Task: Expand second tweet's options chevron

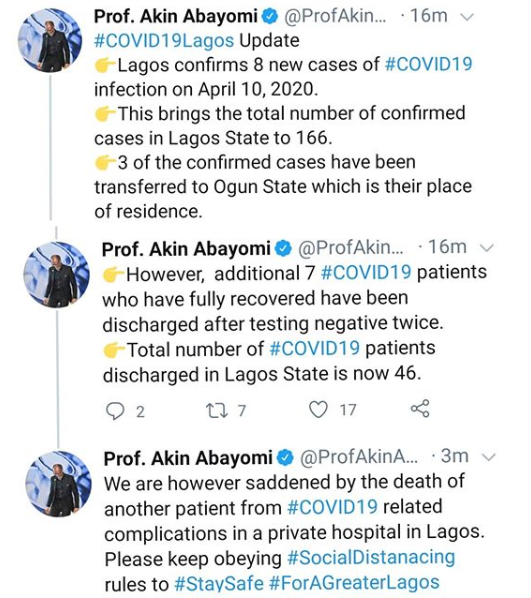Action: click(x=487, y=248)
